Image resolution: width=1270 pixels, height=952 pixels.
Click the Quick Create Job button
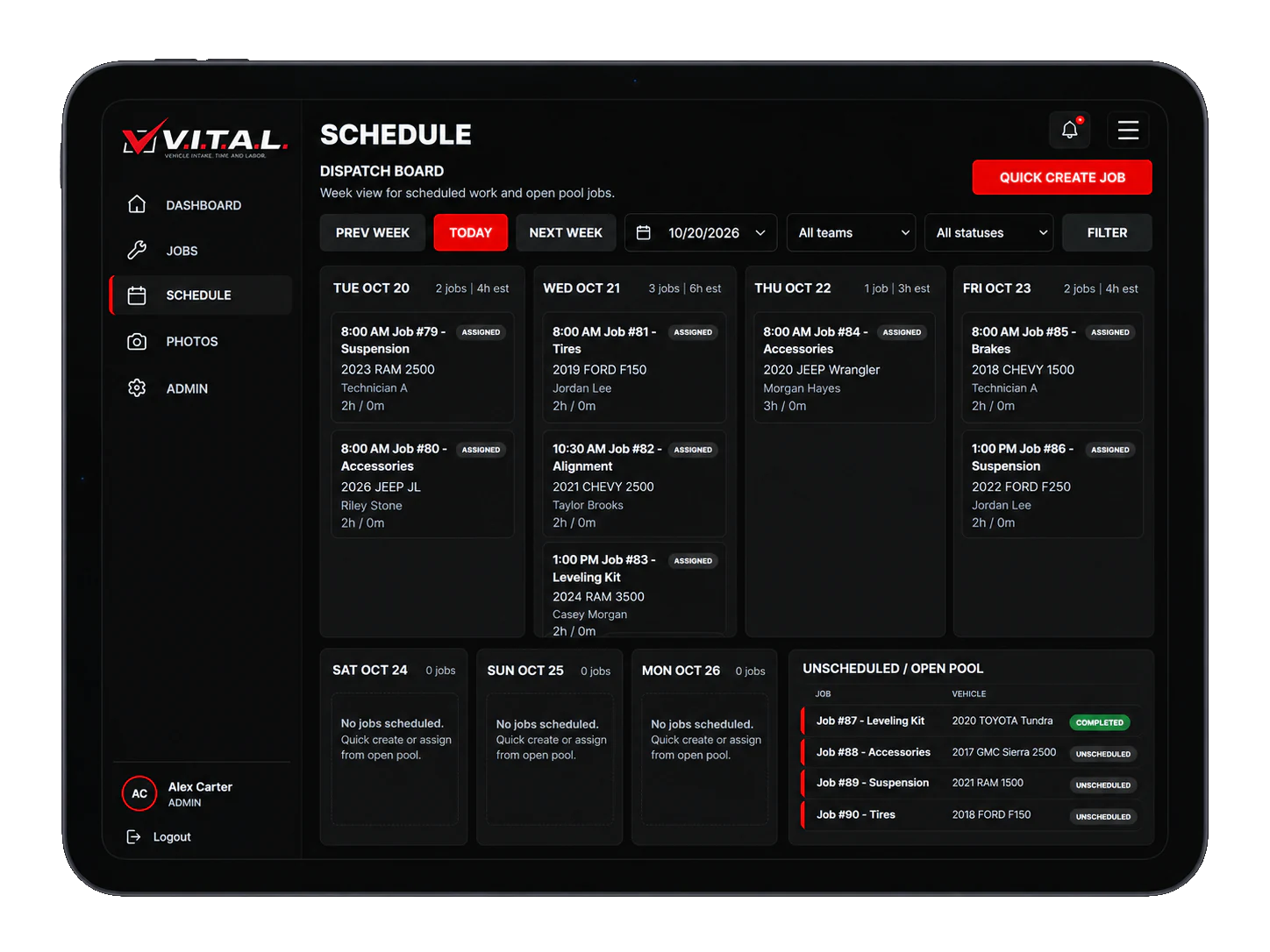click(1062, 177)
